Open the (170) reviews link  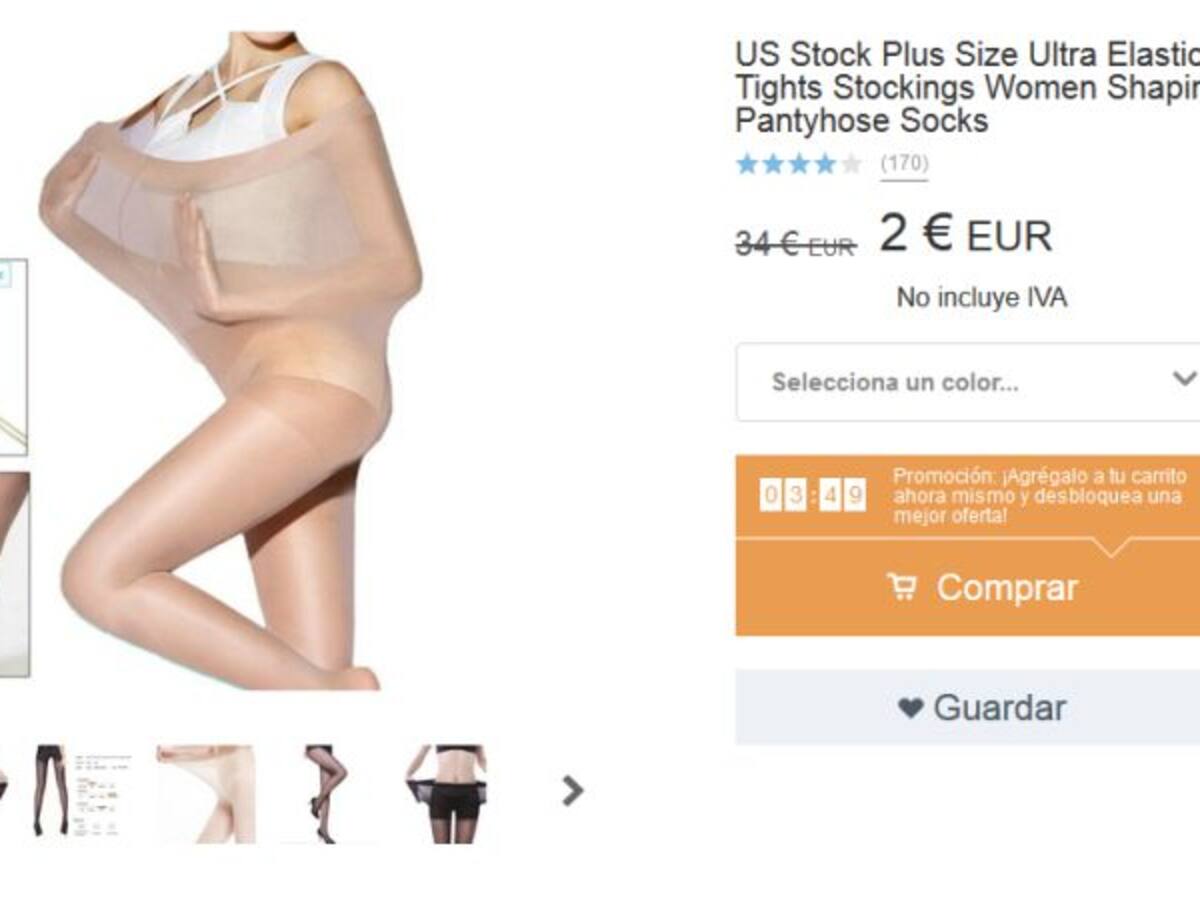click(904, 163)
